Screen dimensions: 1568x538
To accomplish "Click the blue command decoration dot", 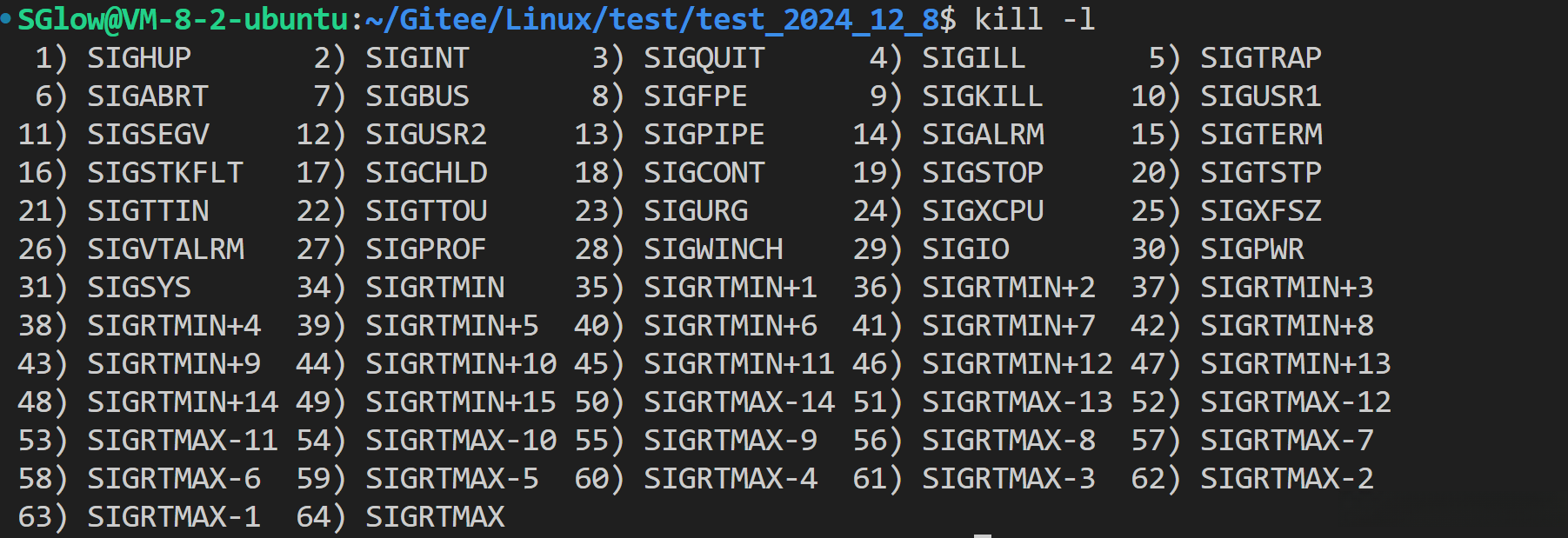I will [6, 18].
